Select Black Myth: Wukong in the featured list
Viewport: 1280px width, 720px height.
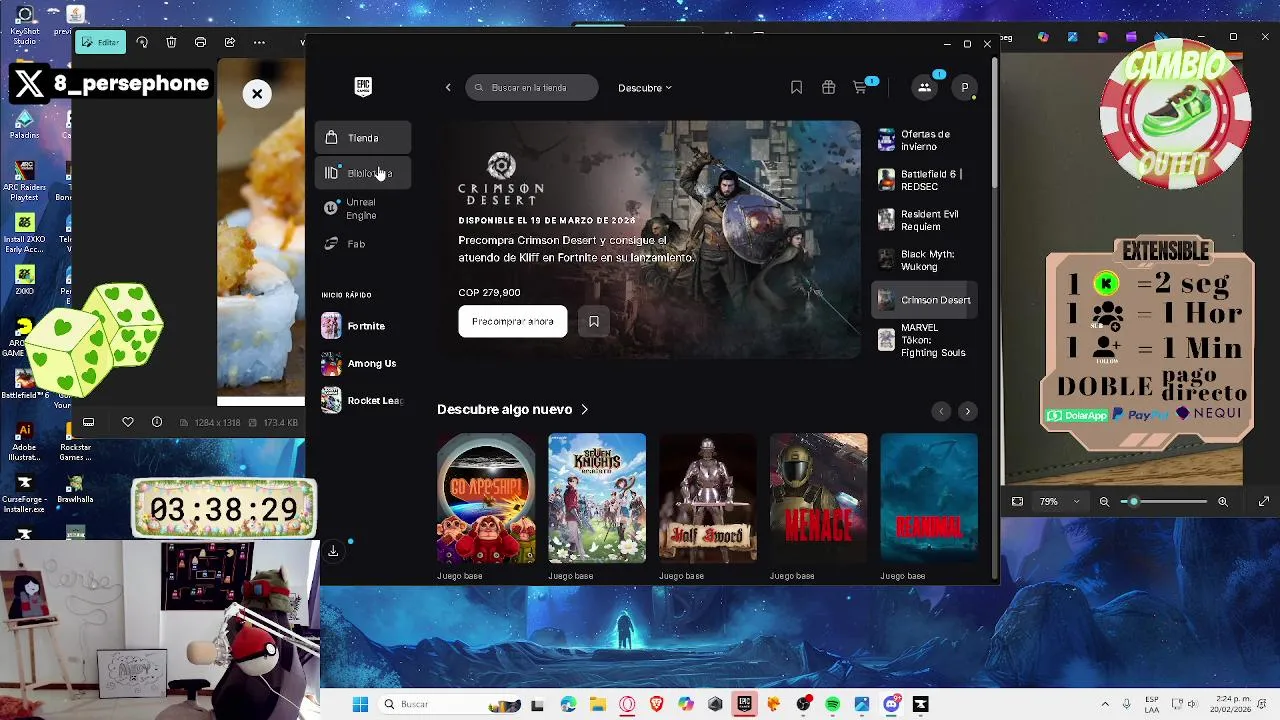[x=924, y=260]
